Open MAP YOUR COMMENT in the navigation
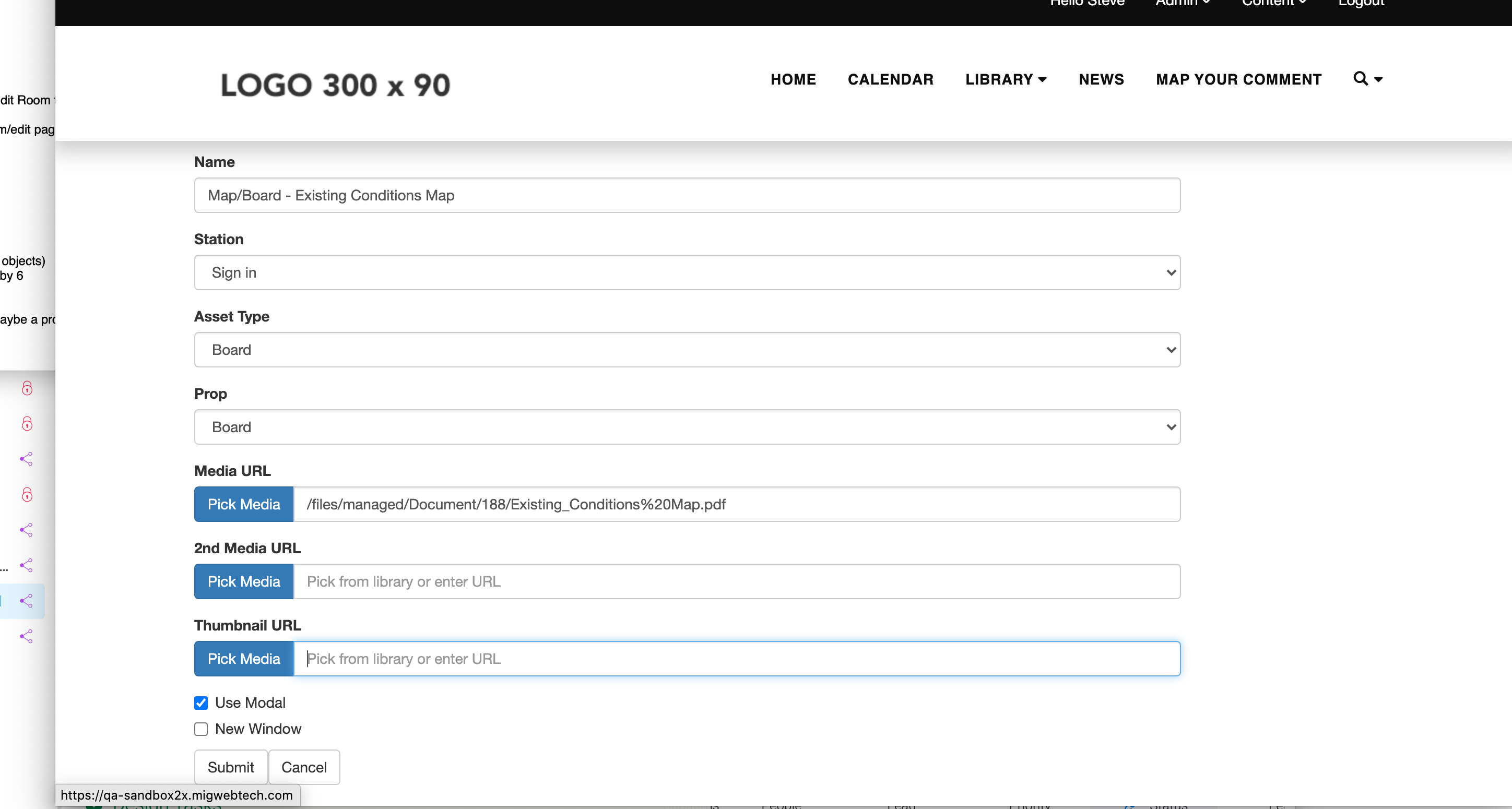 [1238, 79]
